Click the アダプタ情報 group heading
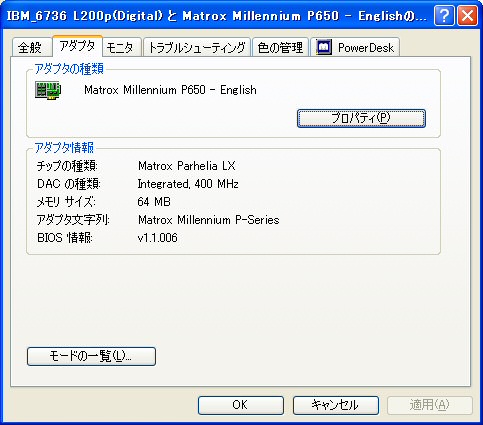The image size is (483, 425). (64, 147)
